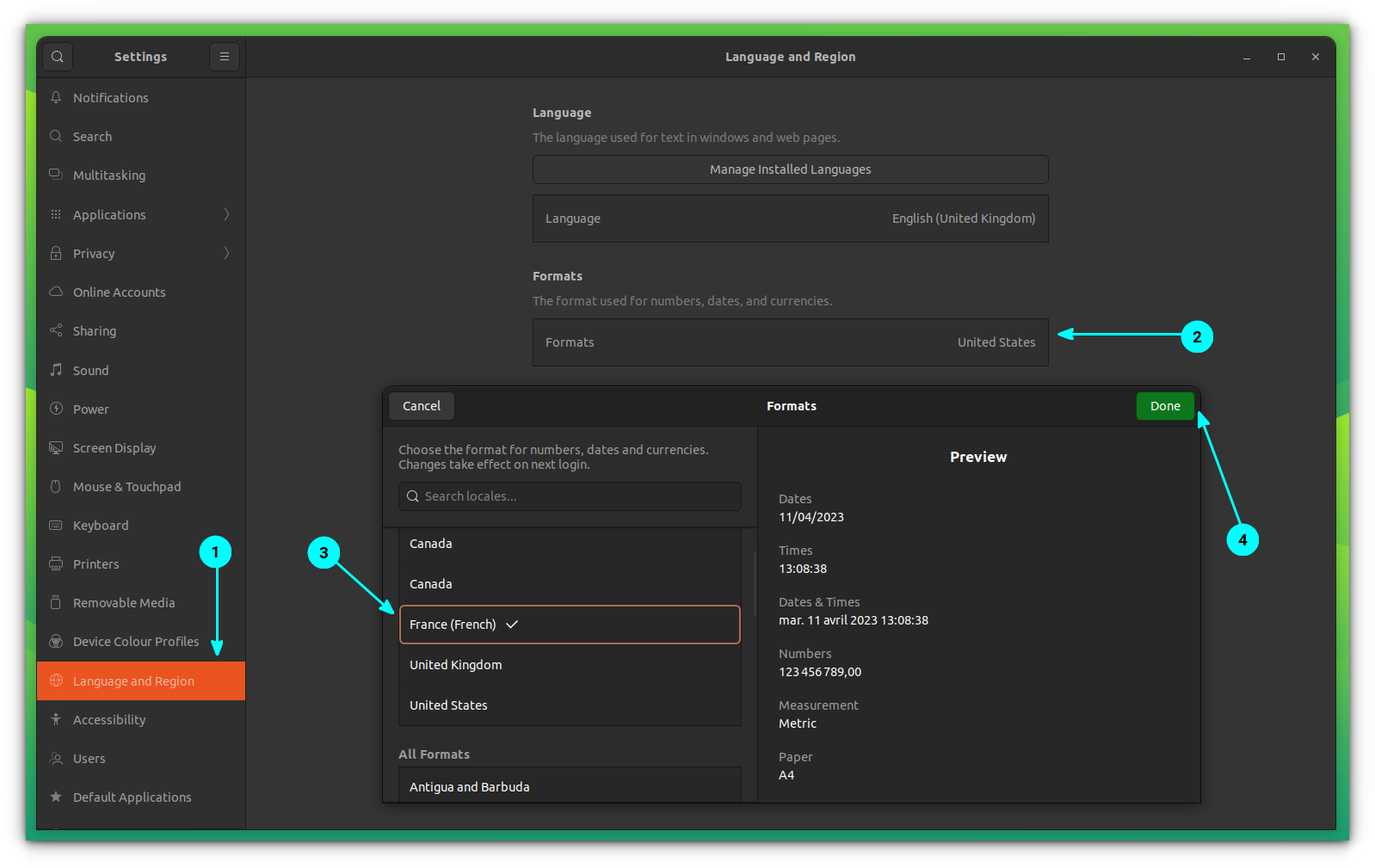The height and width of the screenshot is (868, 1375).
Task: Expand the Applications submenu chevron
Action: (226, 214)
